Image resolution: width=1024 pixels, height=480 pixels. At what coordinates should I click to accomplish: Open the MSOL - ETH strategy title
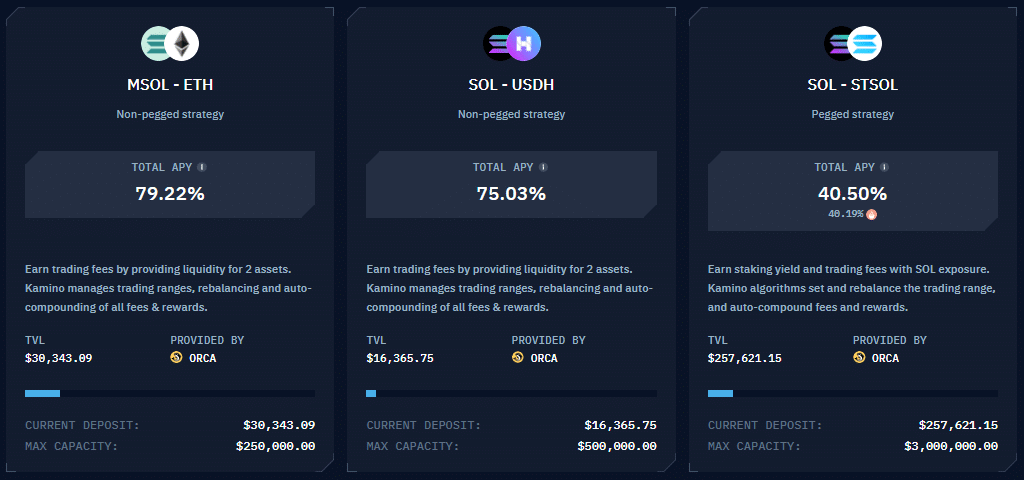[x=170, y=85]
